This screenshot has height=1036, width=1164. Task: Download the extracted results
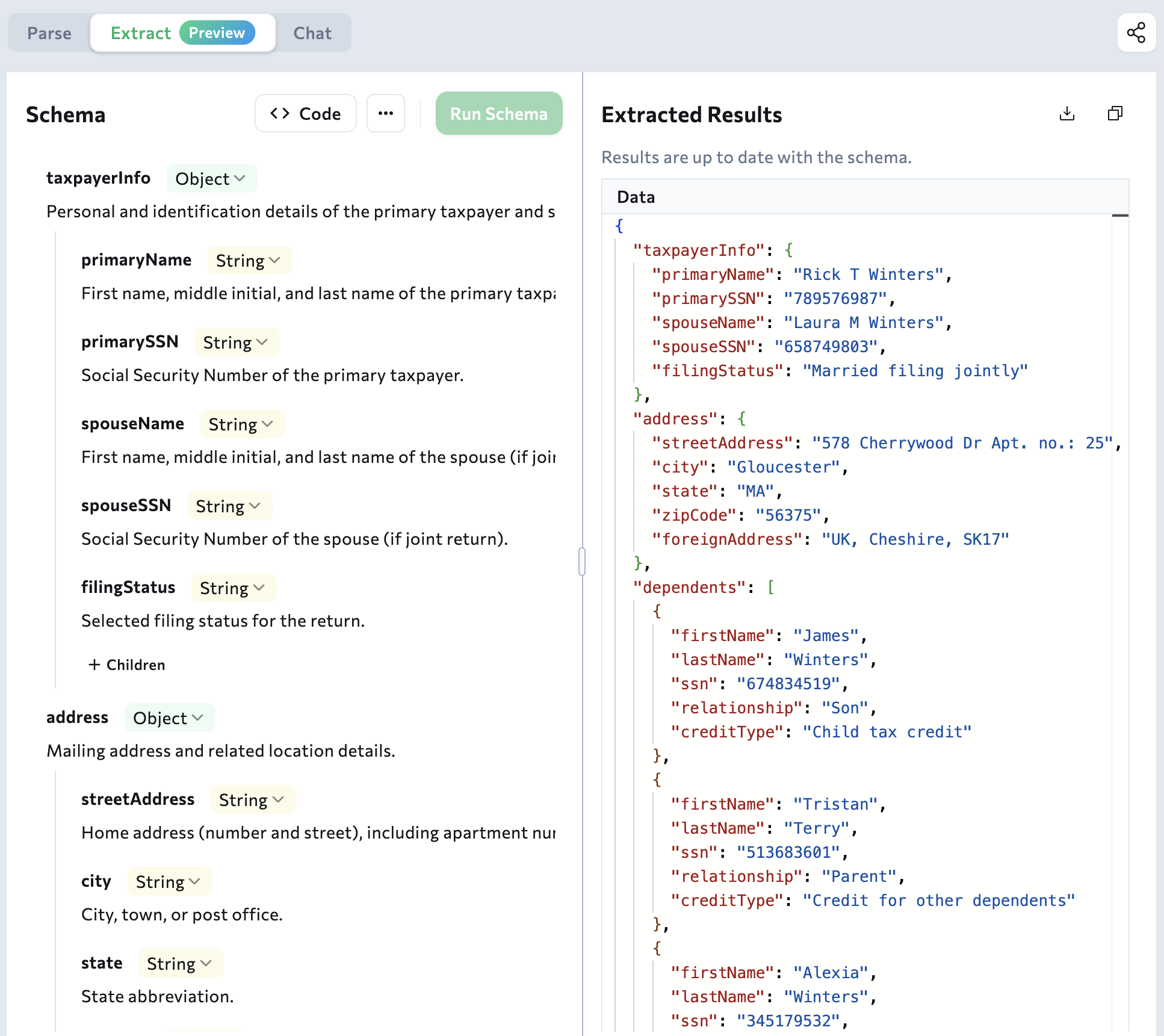(x=1066, y=114)
